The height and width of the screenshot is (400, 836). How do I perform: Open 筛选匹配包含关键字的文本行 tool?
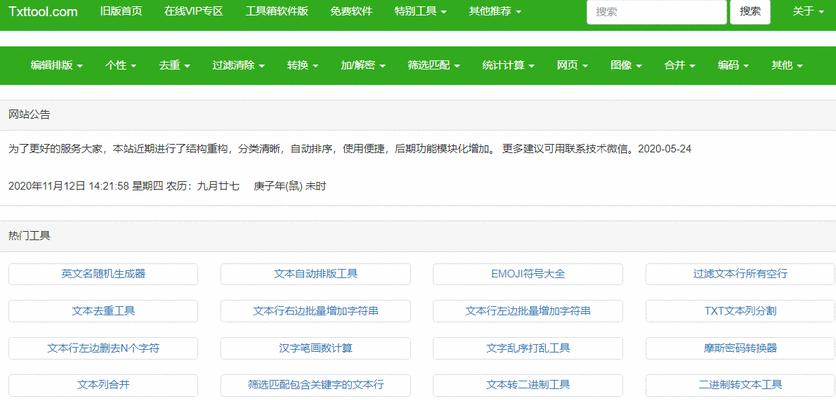[x=316, y=385]
